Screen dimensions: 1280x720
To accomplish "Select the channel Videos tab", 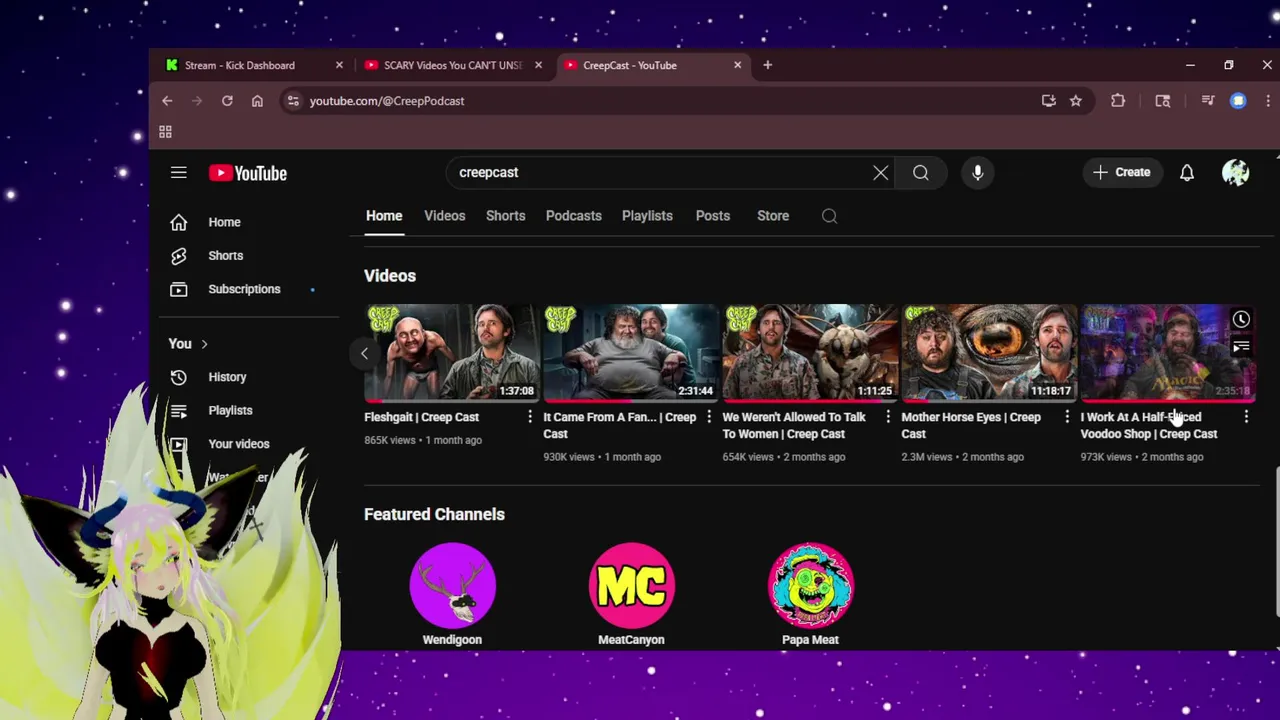I will coord(445,216).
